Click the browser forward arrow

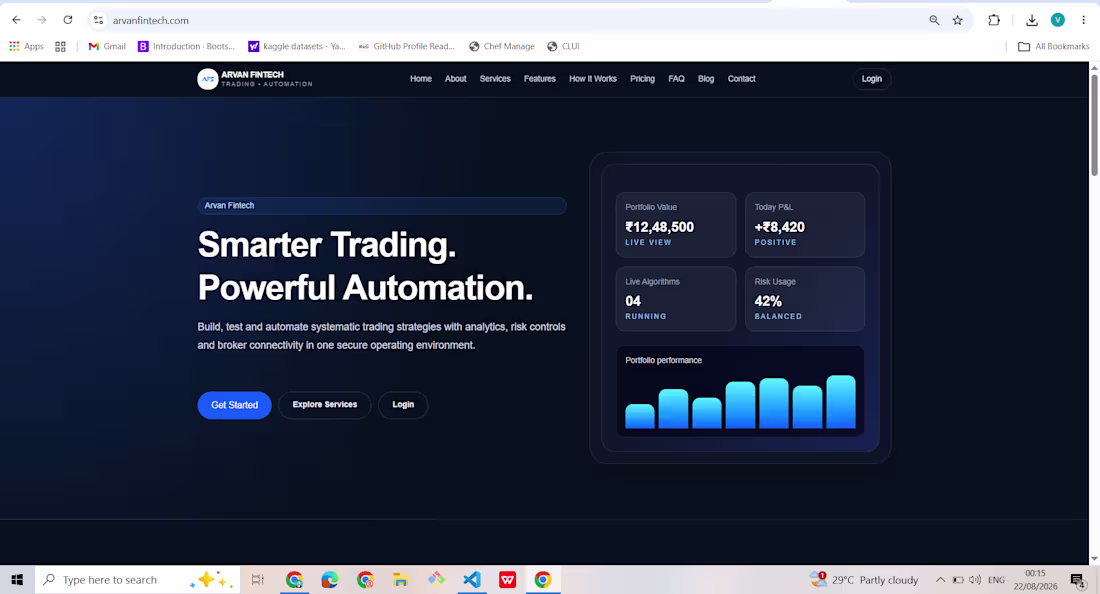(42, 20)
